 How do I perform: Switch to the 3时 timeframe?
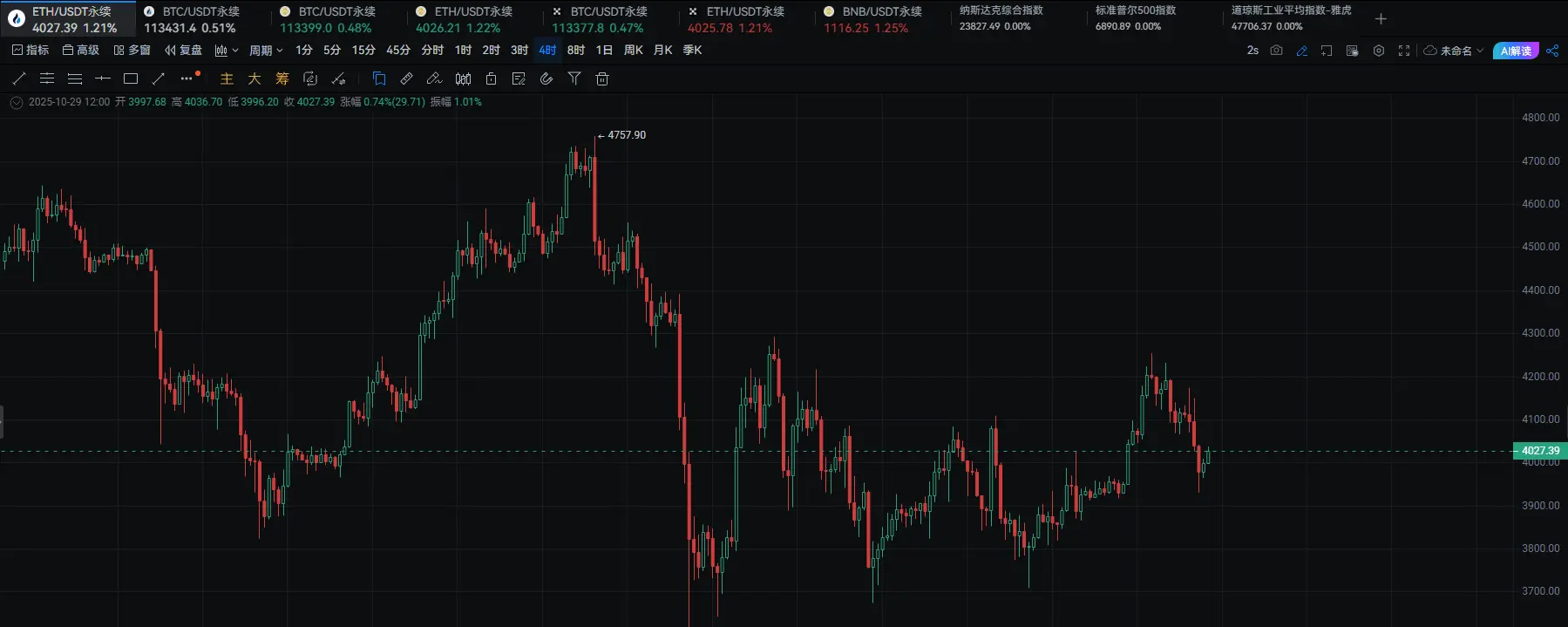point(519,51)
